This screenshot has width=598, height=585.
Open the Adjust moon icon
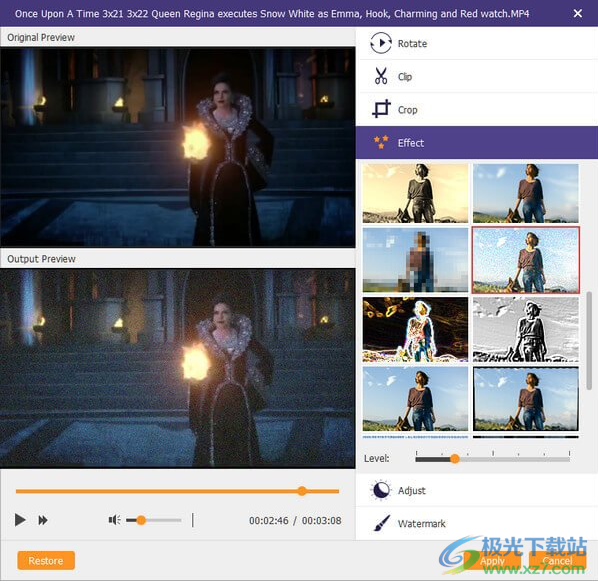tap(381, 490)
